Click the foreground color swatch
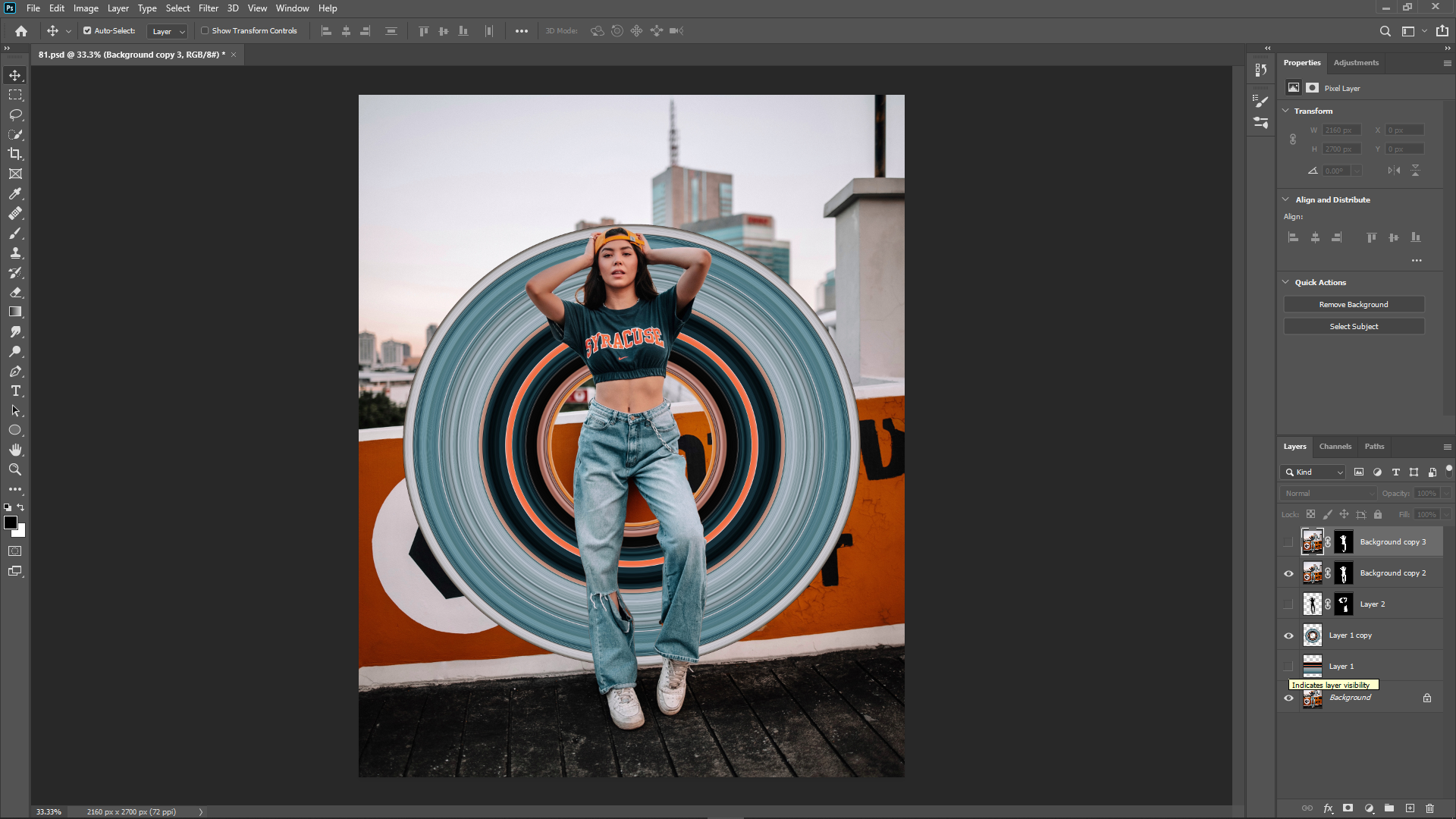Image resolution: width=1456 pixels, height=819 pixels. [10, 522]
